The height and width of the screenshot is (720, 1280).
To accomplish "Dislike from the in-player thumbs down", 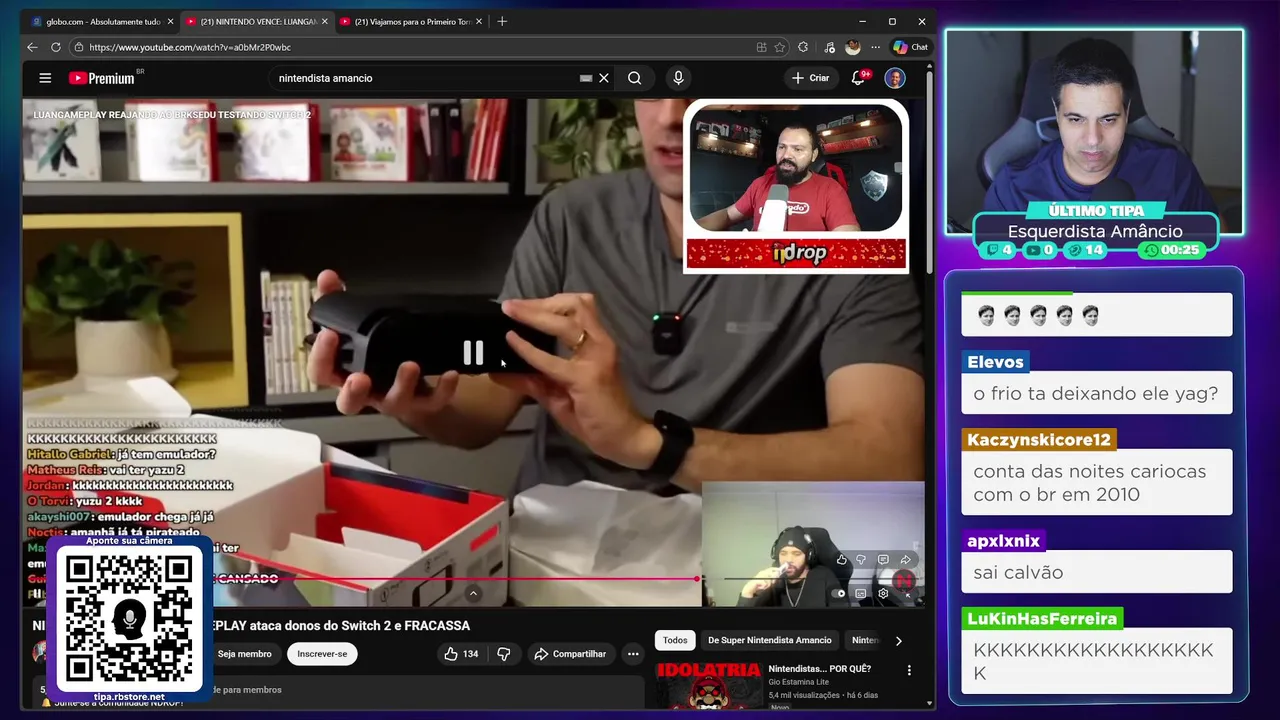I will click(x=861, y=560).
